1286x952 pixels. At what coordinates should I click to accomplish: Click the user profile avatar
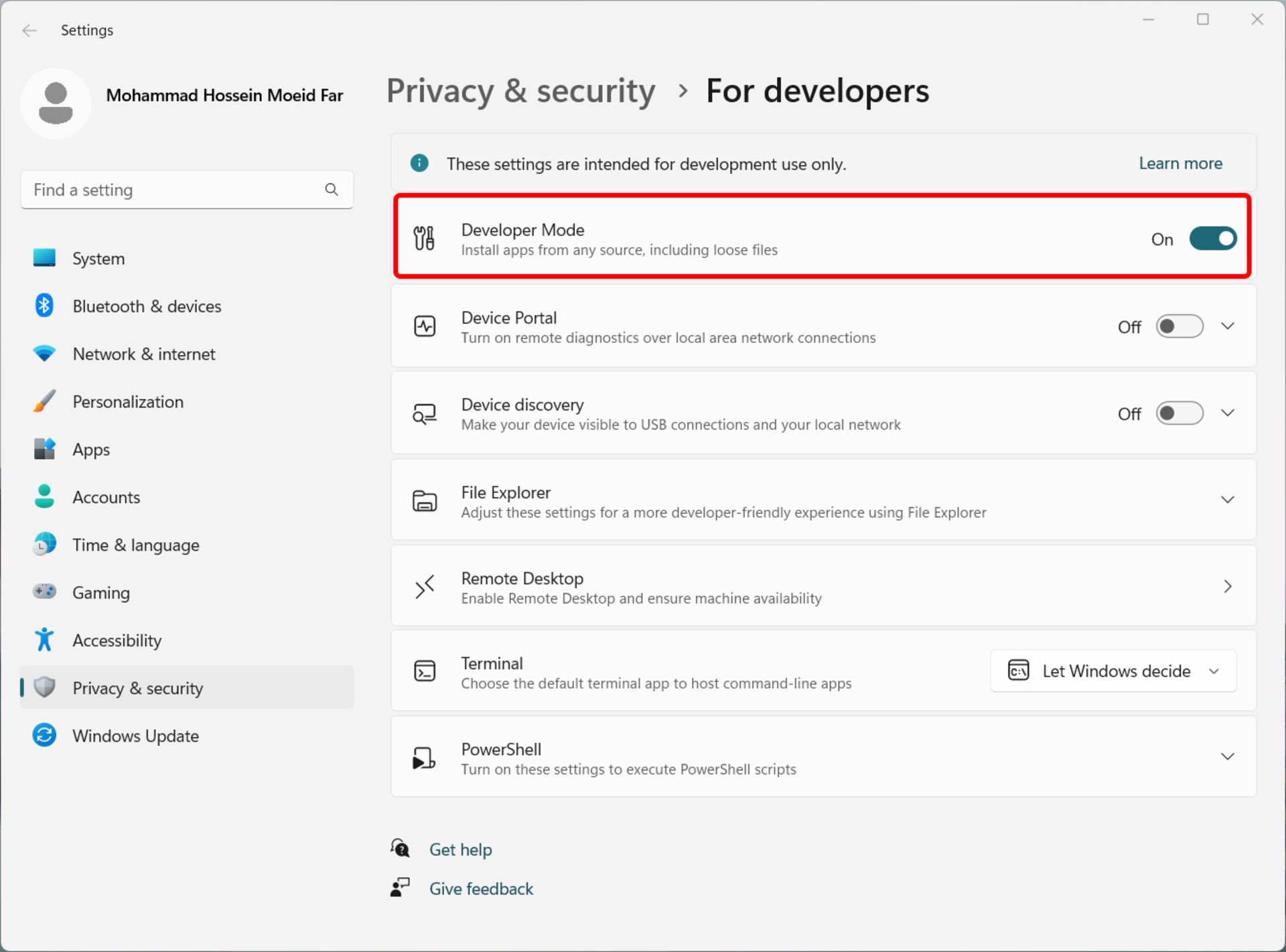(x=56, y=103)
